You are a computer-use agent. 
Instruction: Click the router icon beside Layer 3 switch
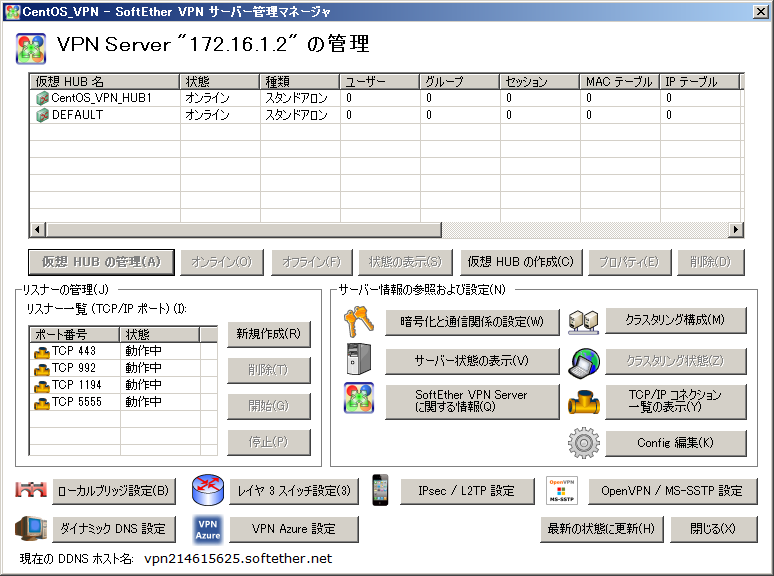point(208,490)
